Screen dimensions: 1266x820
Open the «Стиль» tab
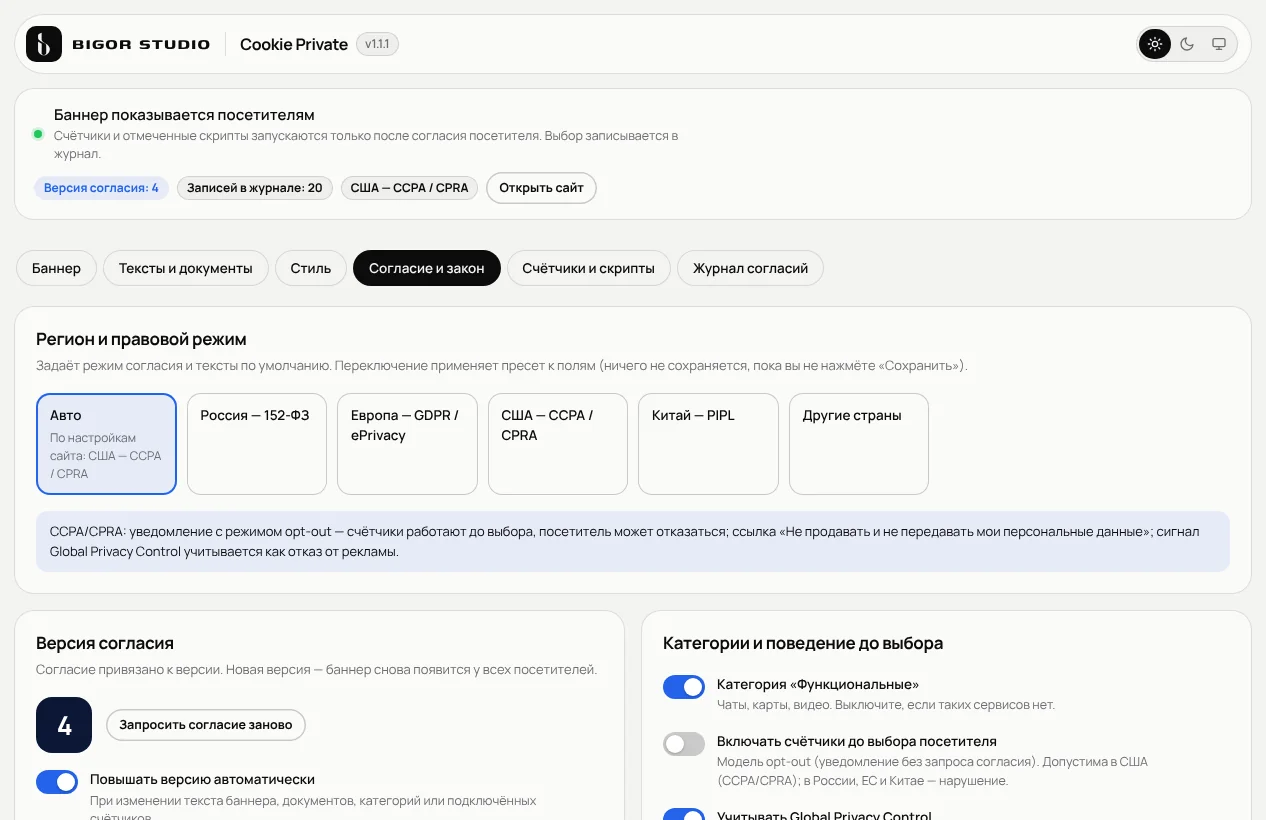tap(311, 268)
